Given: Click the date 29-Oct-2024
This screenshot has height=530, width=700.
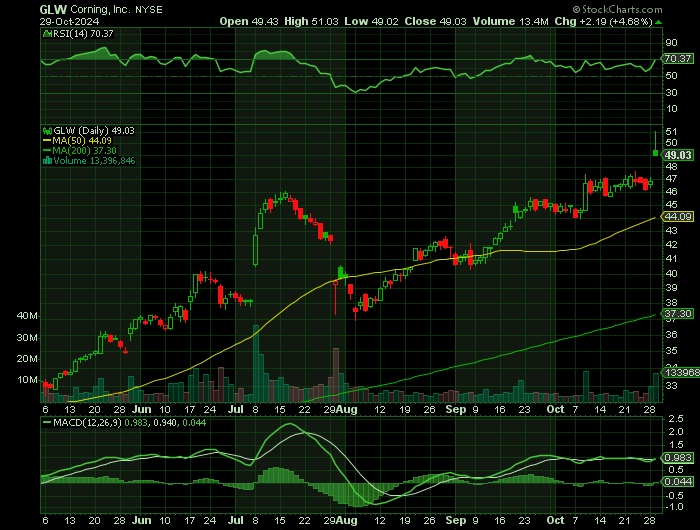Looking at the screenshot, I should pyautogui.click(x=69, y=21).
